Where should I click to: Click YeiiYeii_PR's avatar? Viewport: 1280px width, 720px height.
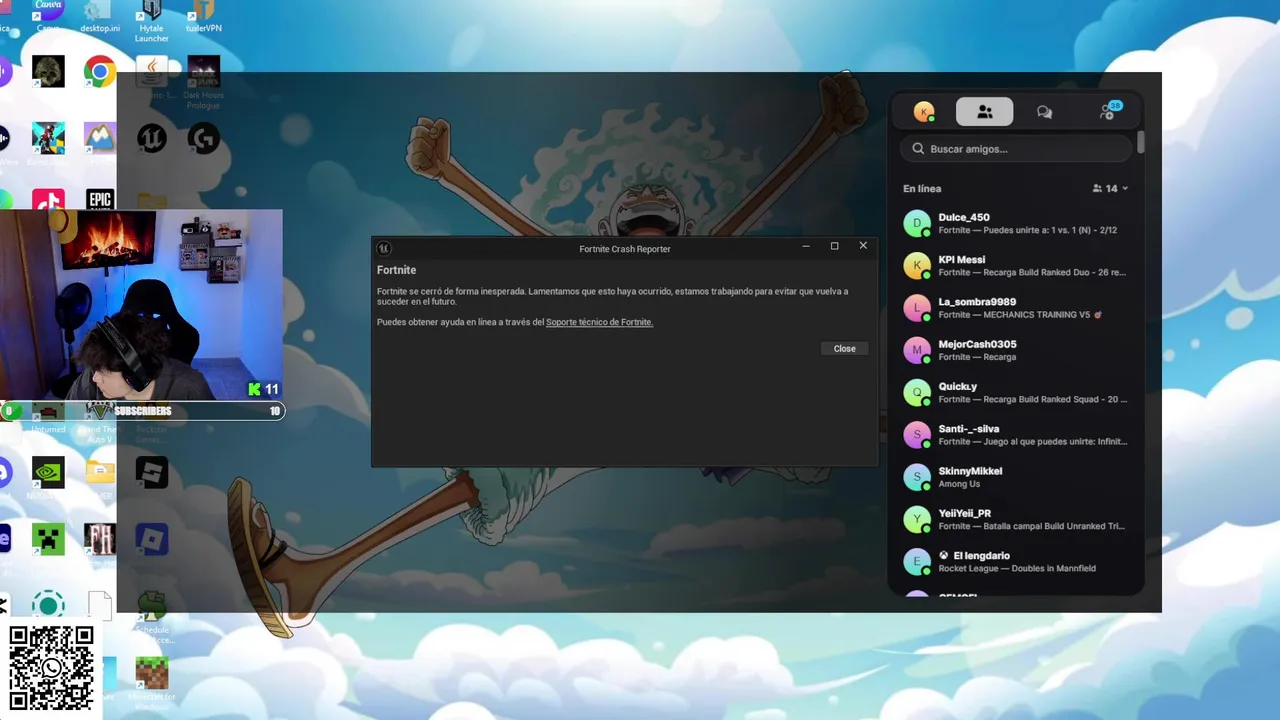tap(917, 519)
